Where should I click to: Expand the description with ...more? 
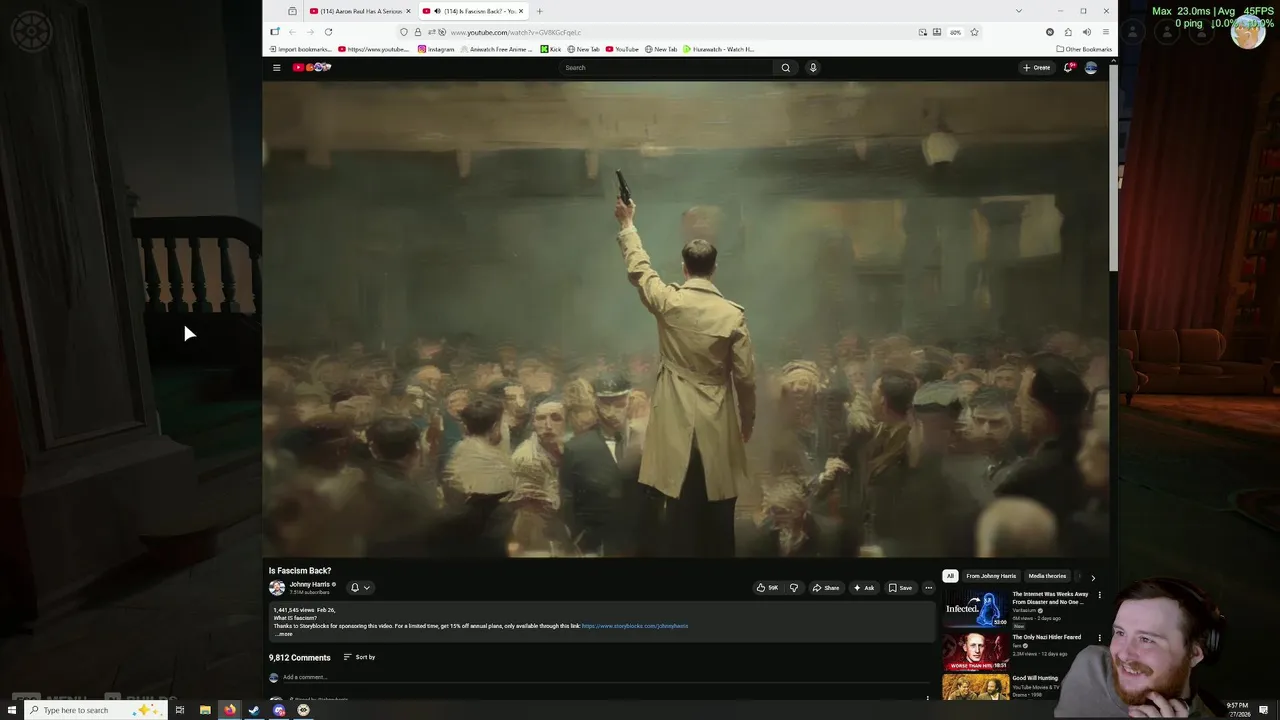[284, 634]
